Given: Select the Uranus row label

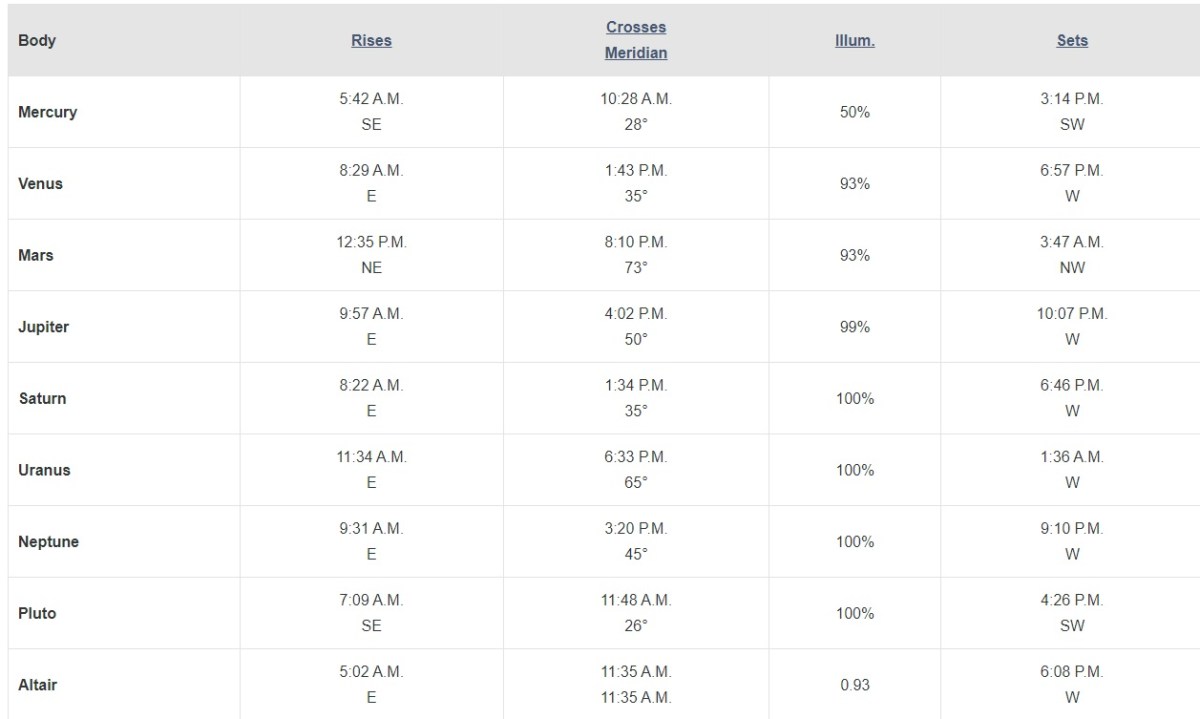Looking at the screenshot, I should point(44,470).
